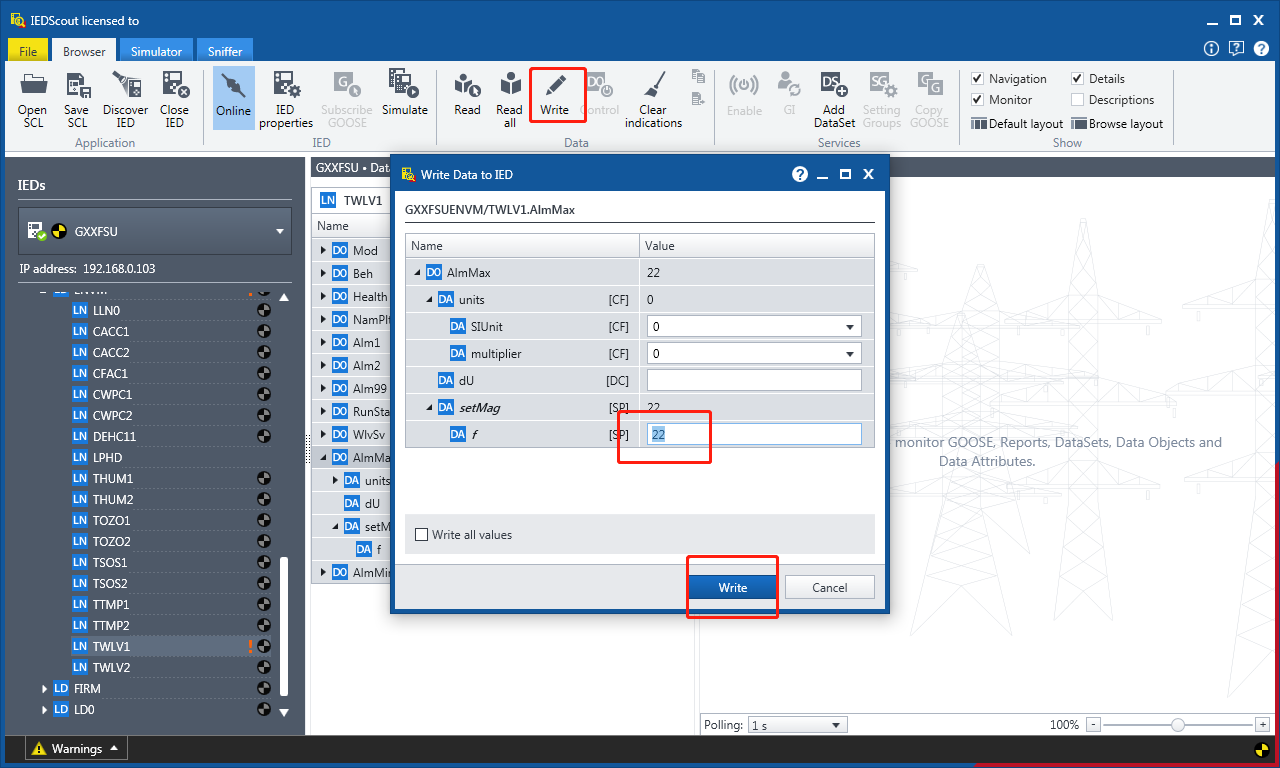Image resolution: width=1280 pixels, height=768 pixels.
Task: Click the zoom slider handle
Action: [1178, 725]
